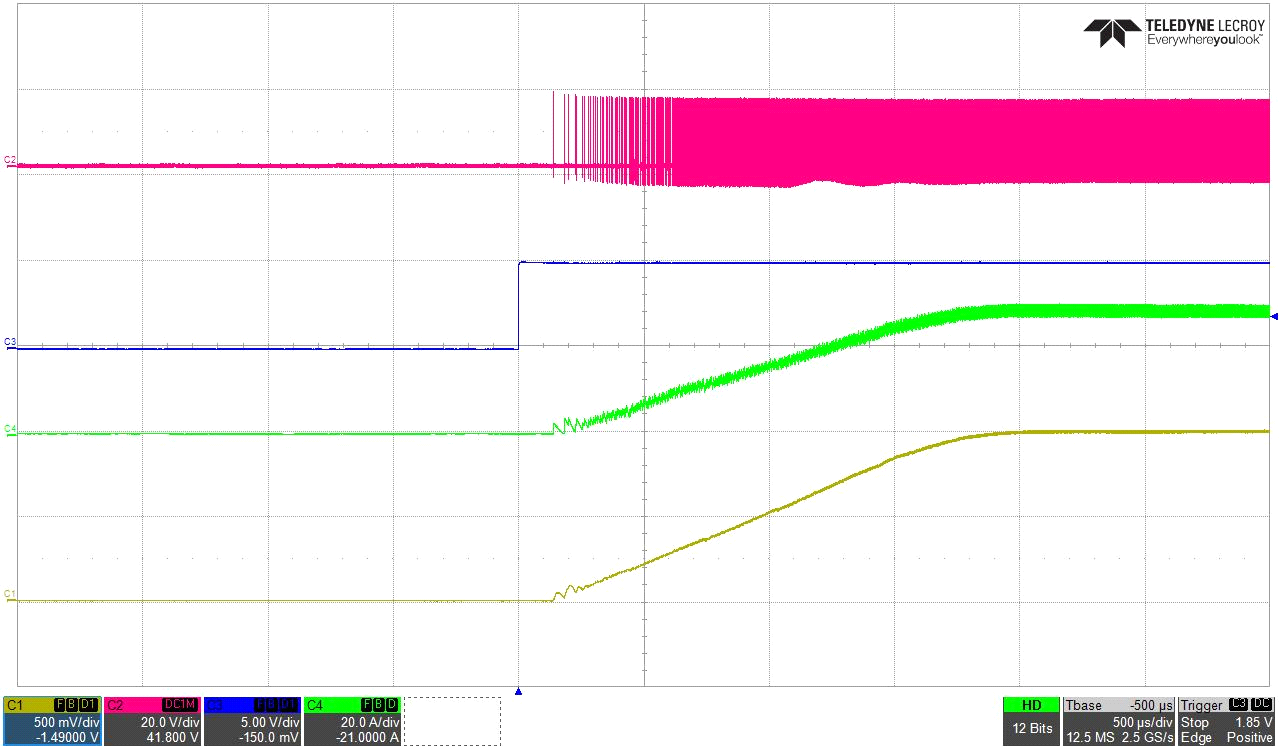Click the 1.85 V trigger level value
1279x746 pixels.
(x=1252, y=722)
